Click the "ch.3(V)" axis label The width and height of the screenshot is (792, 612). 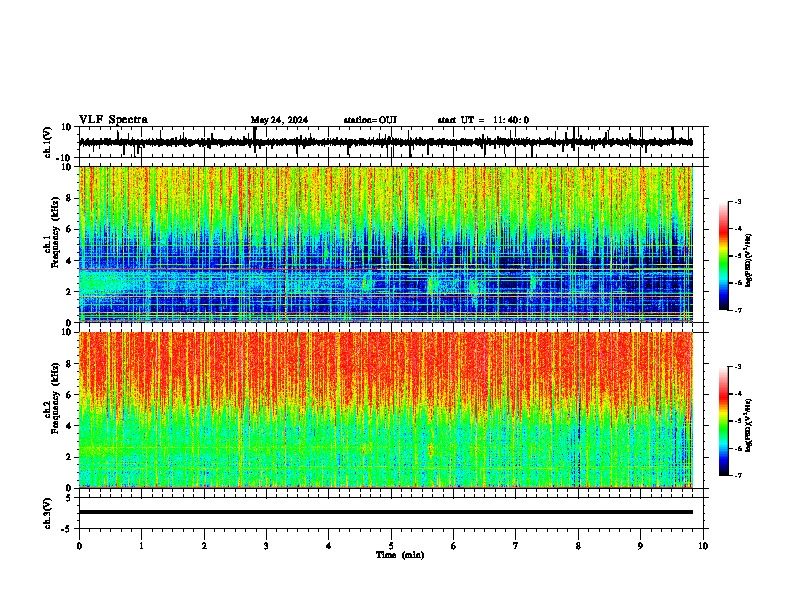pyautogui.click(x=48, y=513)
